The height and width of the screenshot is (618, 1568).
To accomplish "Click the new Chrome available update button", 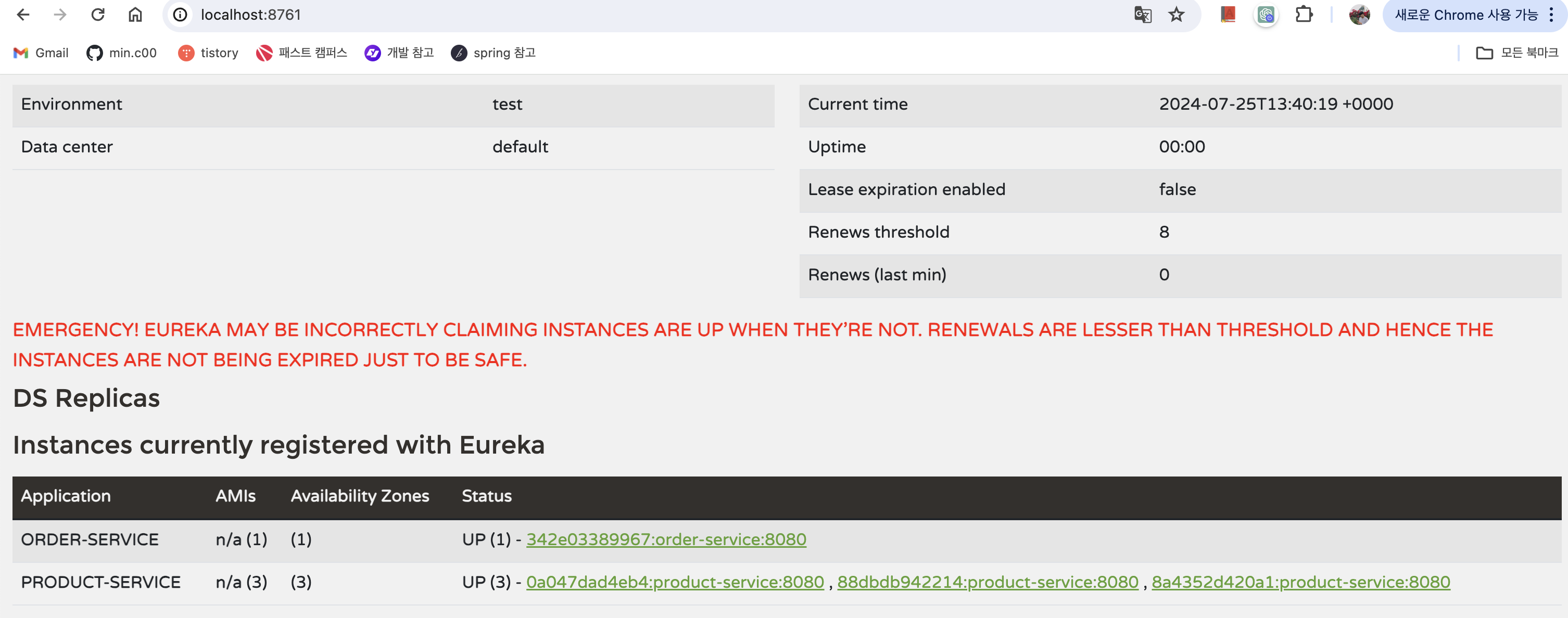I will (x=1466, y=15).
